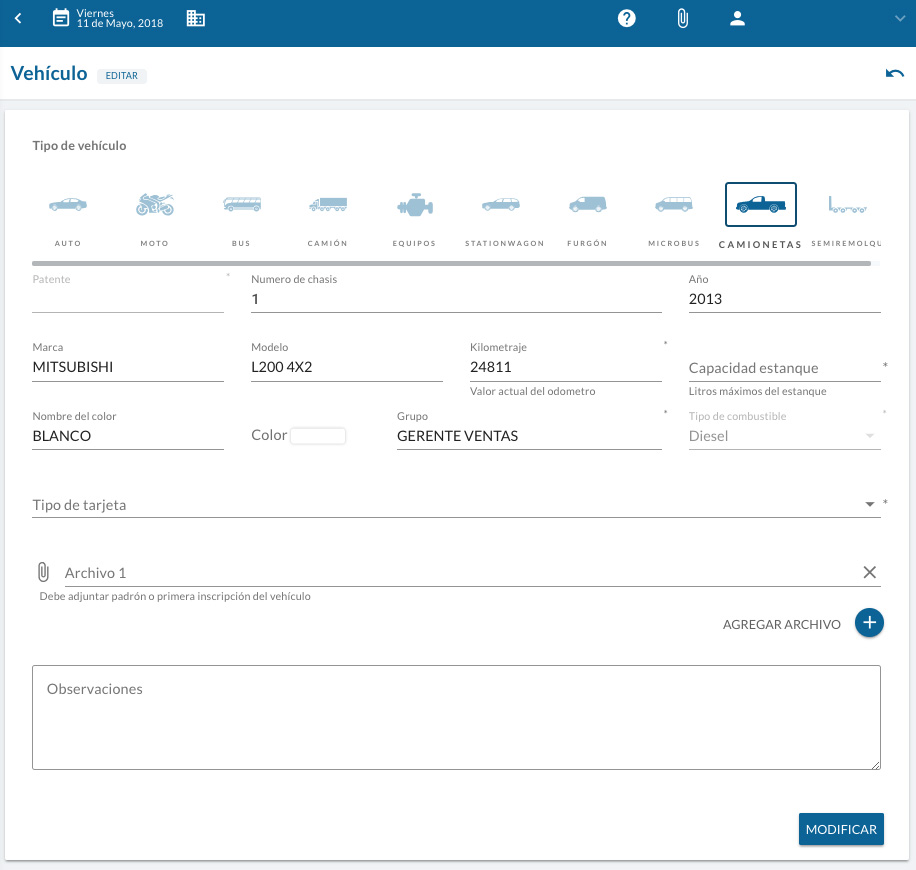Remove Archivo 1 with the X icon

(x=869, y=573)
